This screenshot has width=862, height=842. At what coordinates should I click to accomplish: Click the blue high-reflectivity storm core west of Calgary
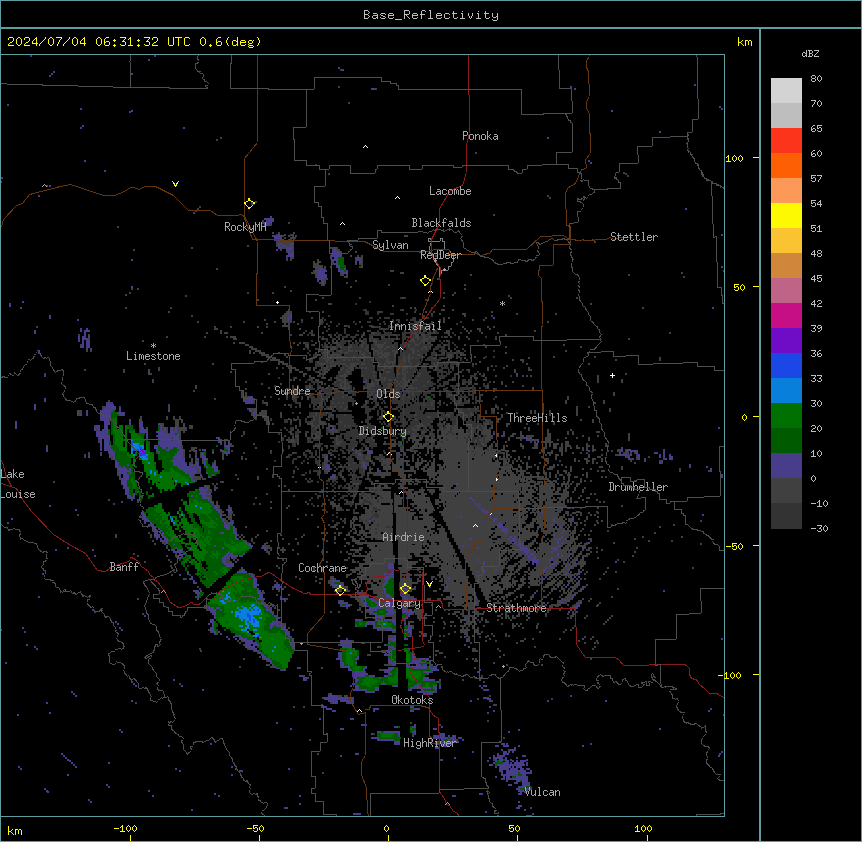coord(246,614)
